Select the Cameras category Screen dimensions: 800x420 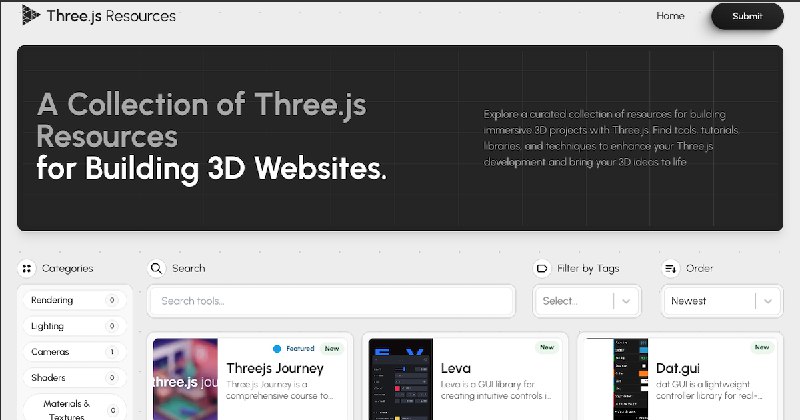[74, 352]
